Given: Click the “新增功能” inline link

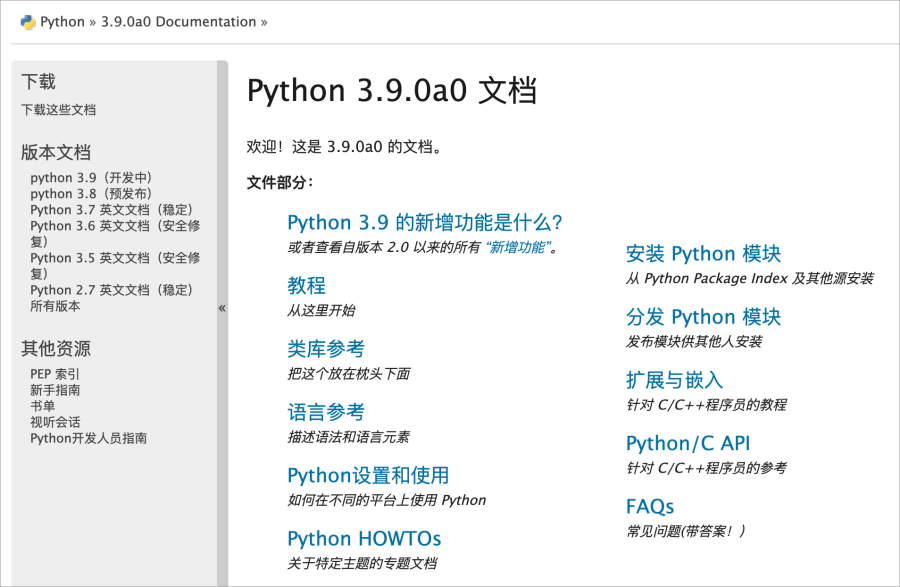Looking at the screenshot, I should click(517, 247).
